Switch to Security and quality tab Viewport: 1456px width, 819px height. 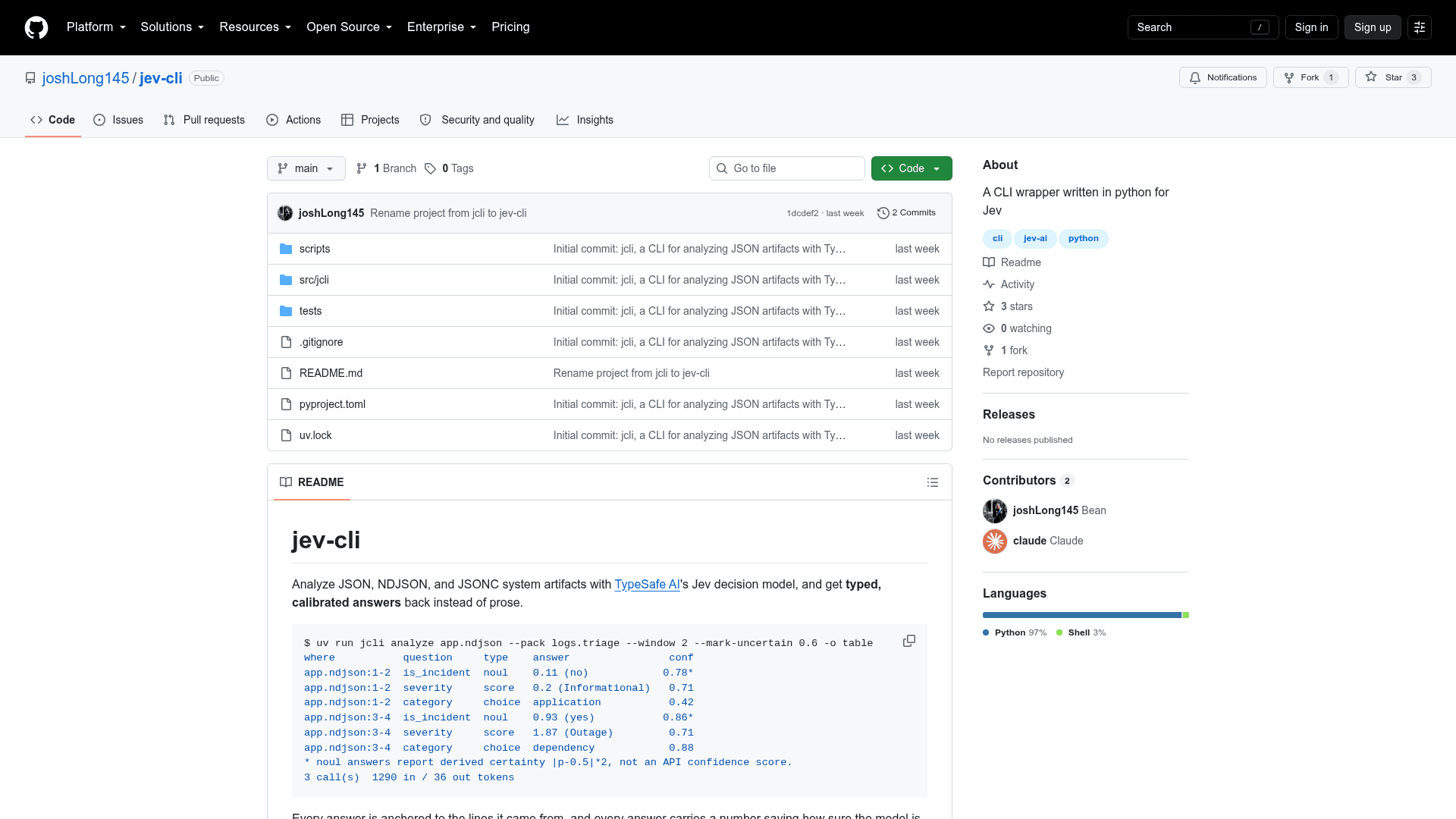coord(477,120)
